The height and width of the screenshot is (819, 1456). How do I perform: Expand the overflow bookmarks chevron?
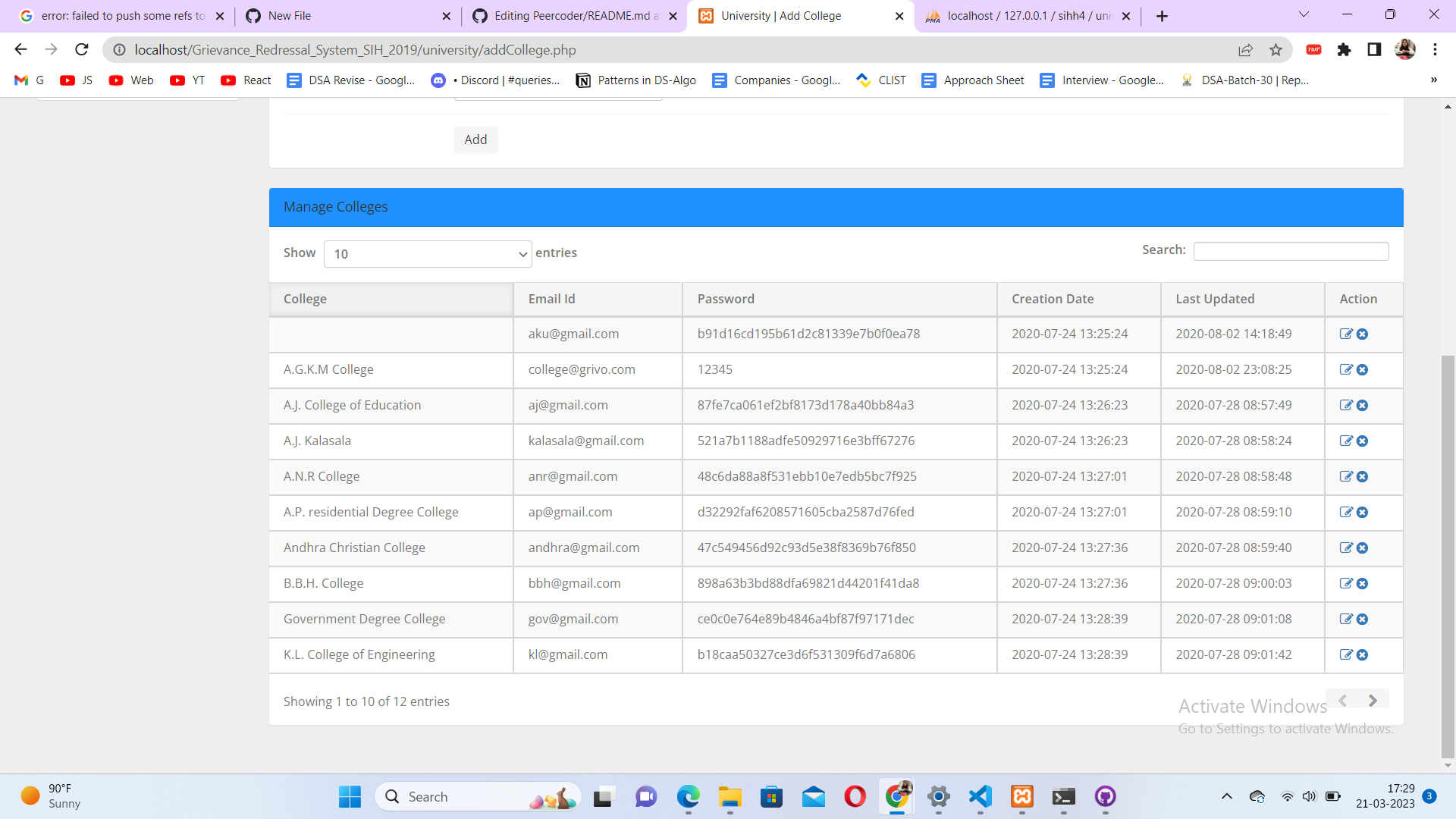[x=1433, y=80]
